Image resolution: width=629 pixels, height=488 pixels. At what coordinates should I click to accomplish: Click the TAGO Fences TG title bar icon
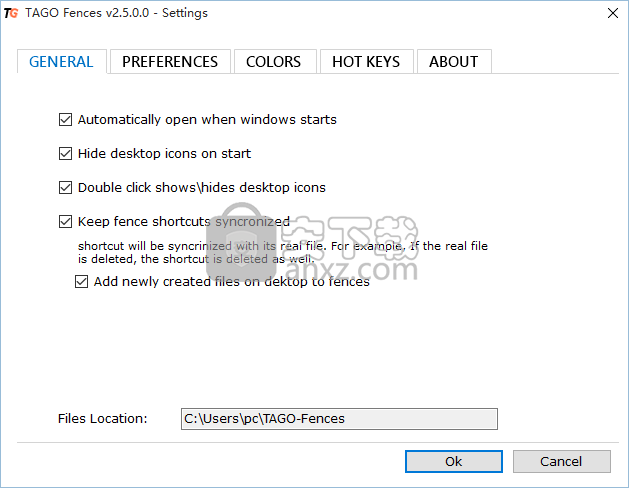pos(11,13)
